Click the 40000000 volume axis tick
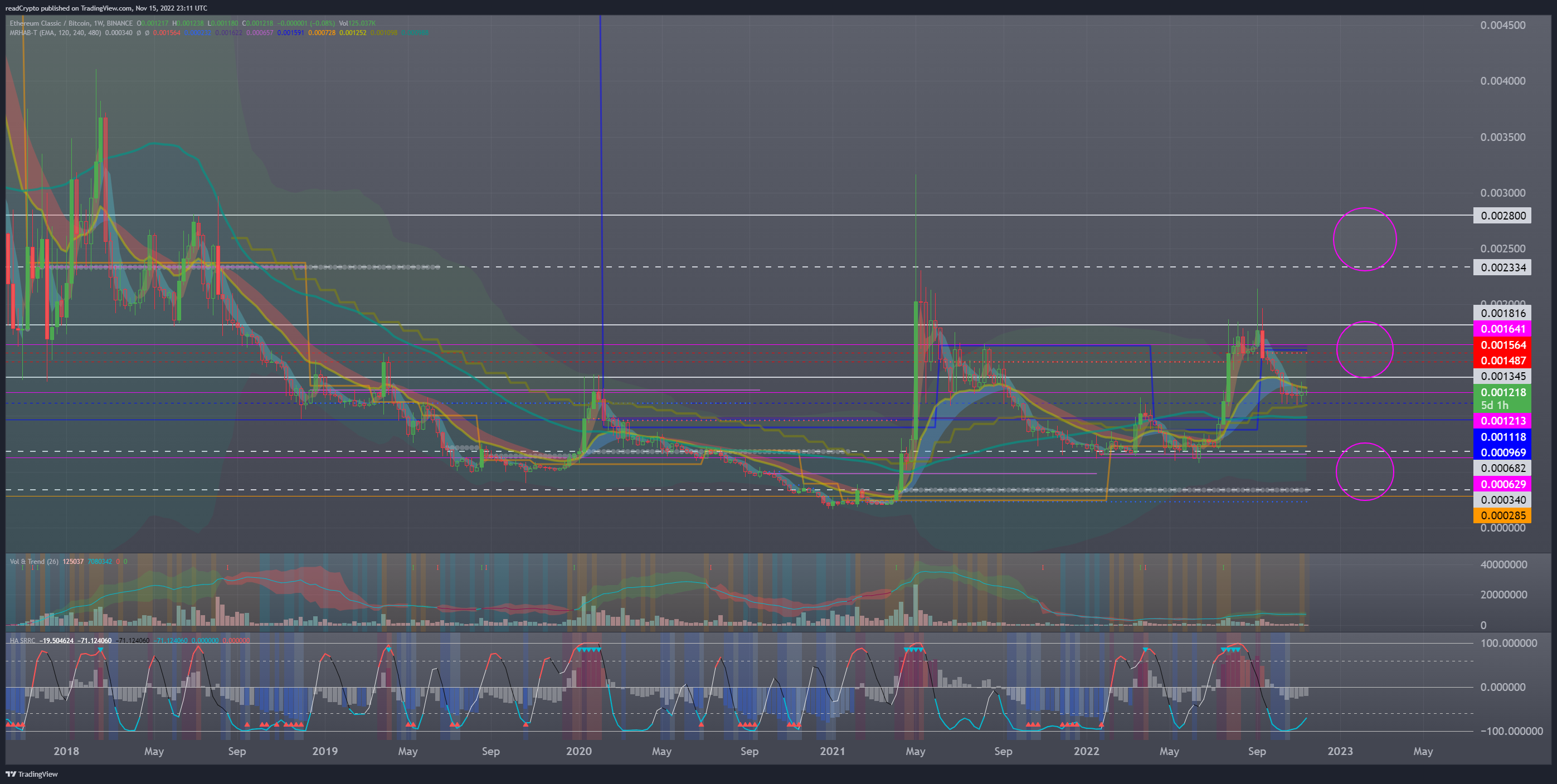 (x=1504, y=564)
